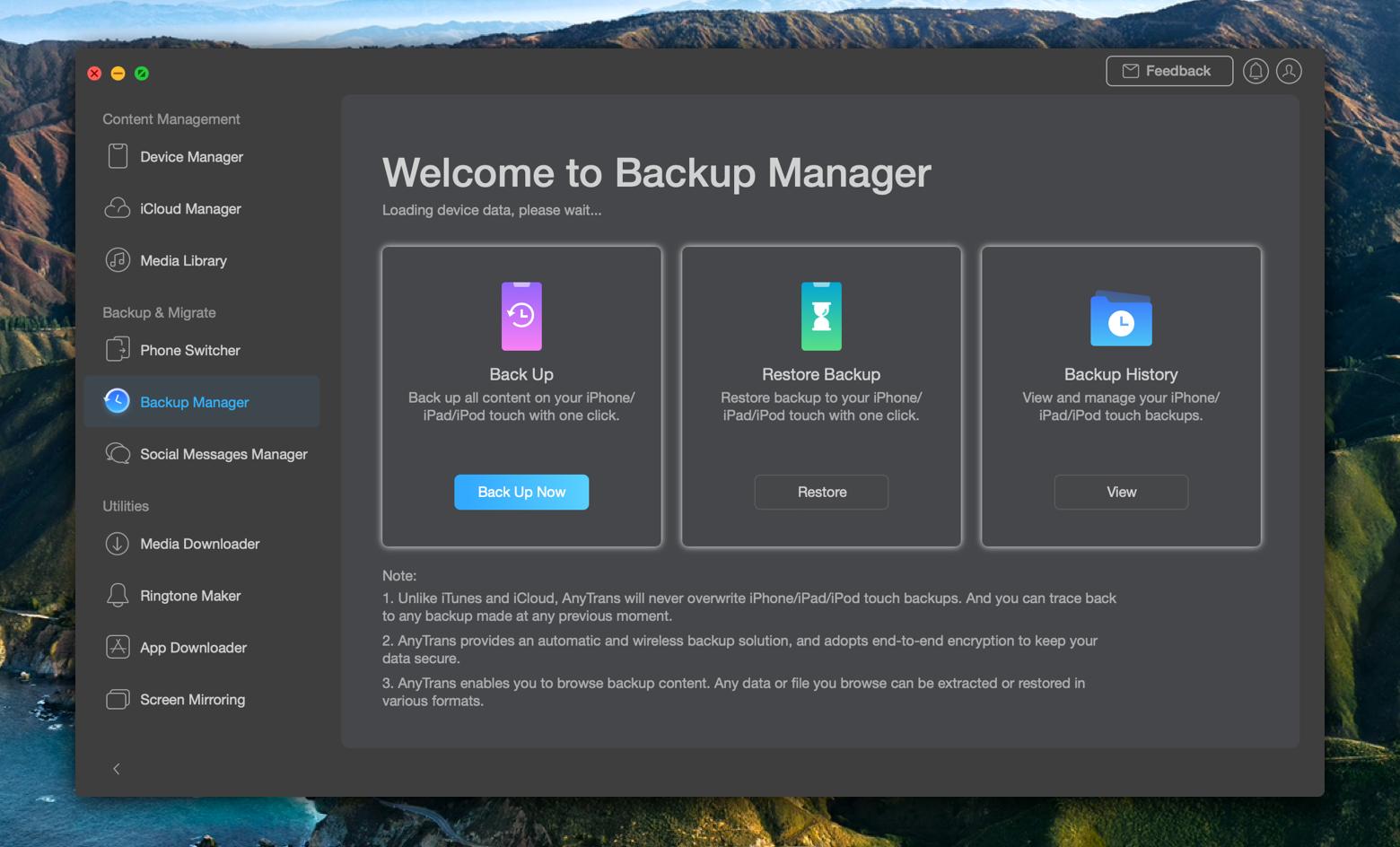
Task: Click the Backup Manager clock icon
Action: [x=117, y=401]
